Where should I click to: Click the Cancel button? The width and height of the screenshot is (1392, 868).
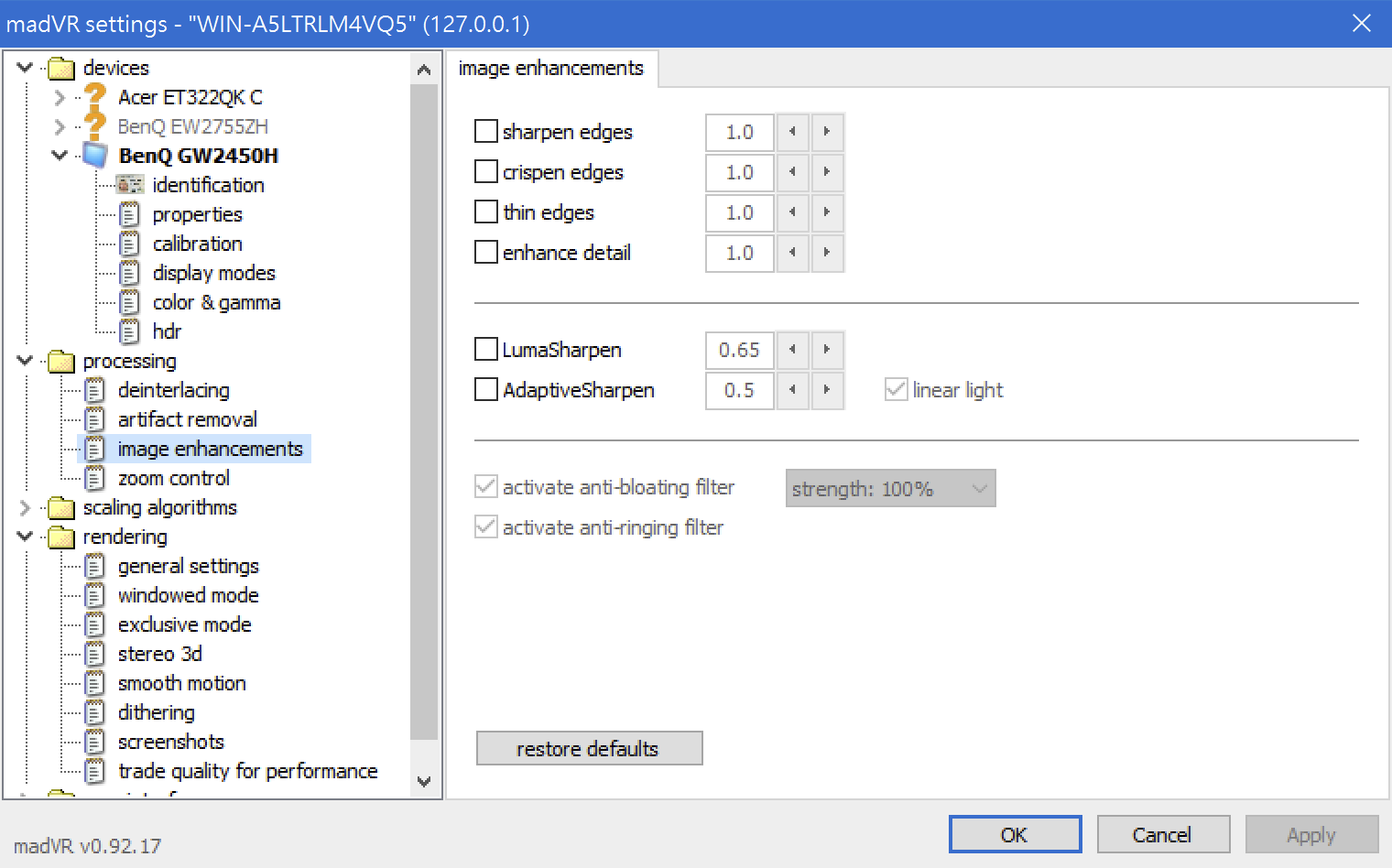click(1163, 834)
